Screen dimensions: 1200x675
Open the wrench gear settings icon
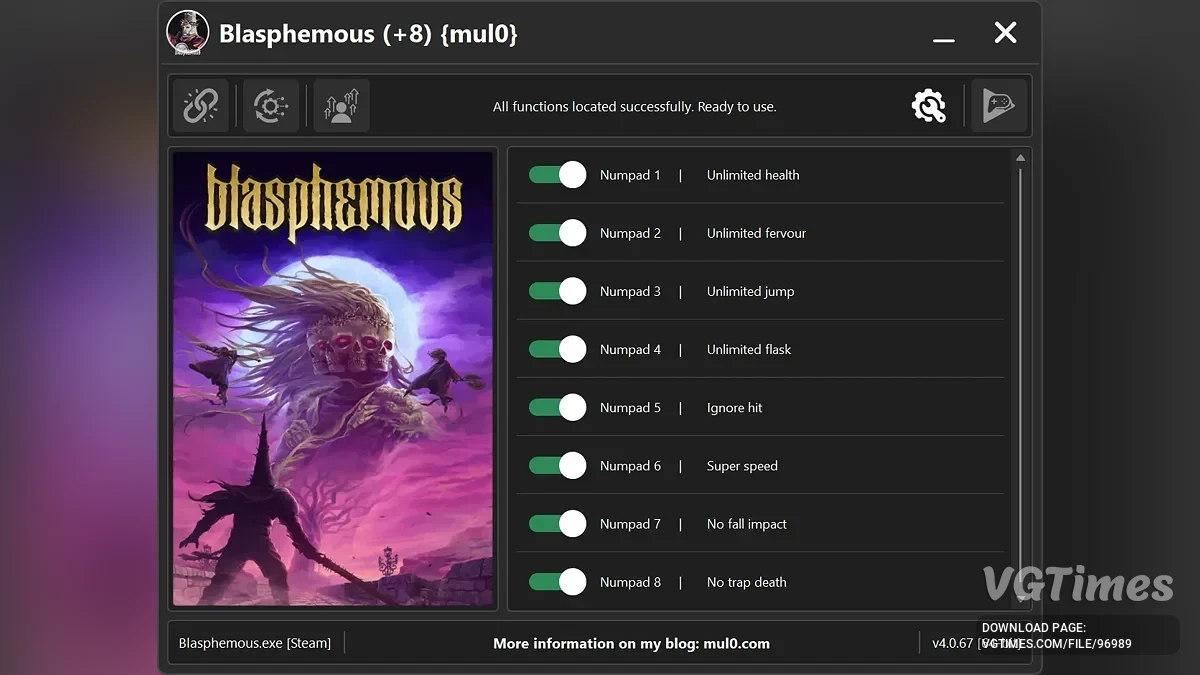click(929, 106)
